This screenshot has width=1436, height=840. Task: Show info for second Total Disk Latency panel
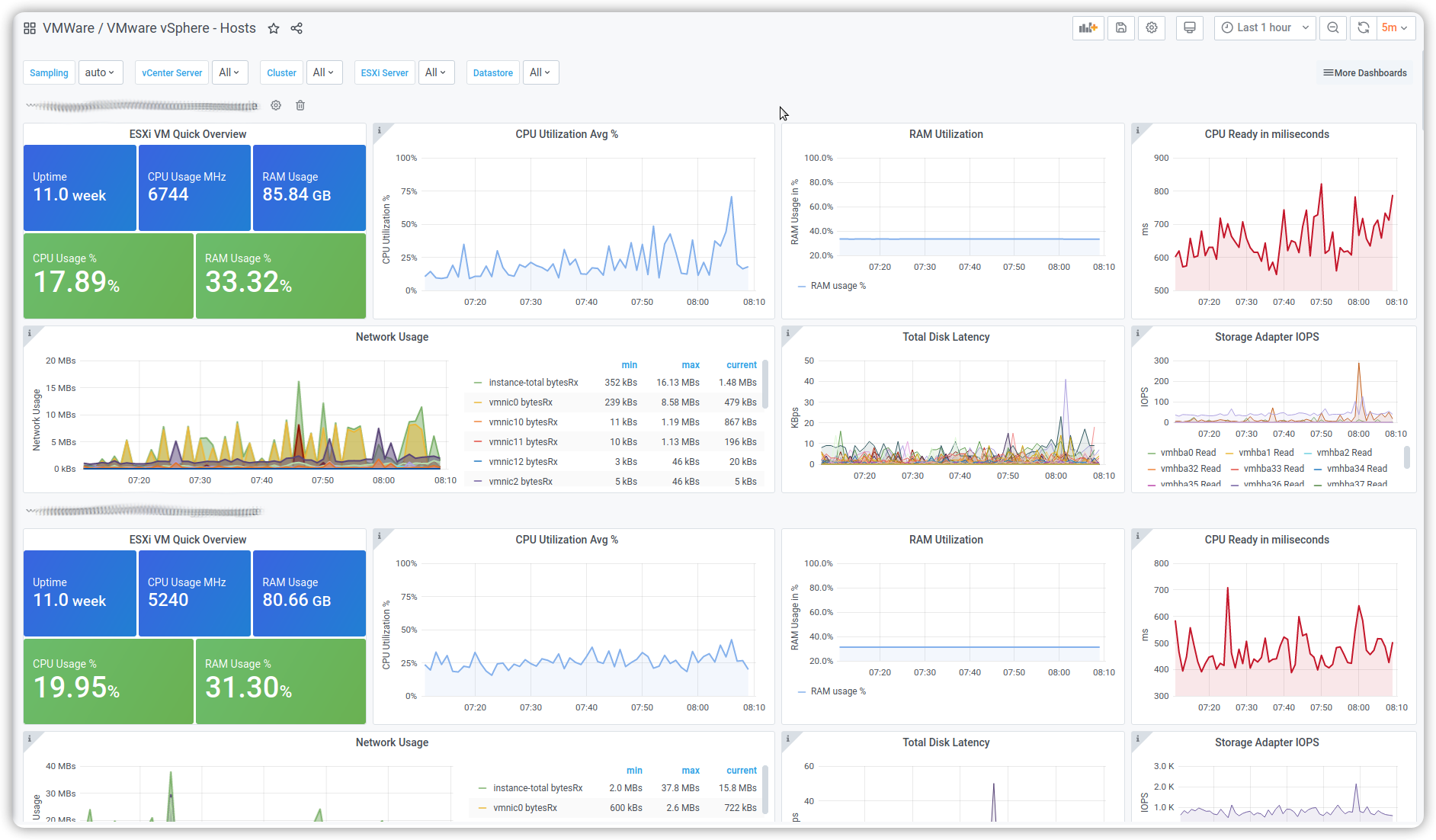(x=788, y=739)
